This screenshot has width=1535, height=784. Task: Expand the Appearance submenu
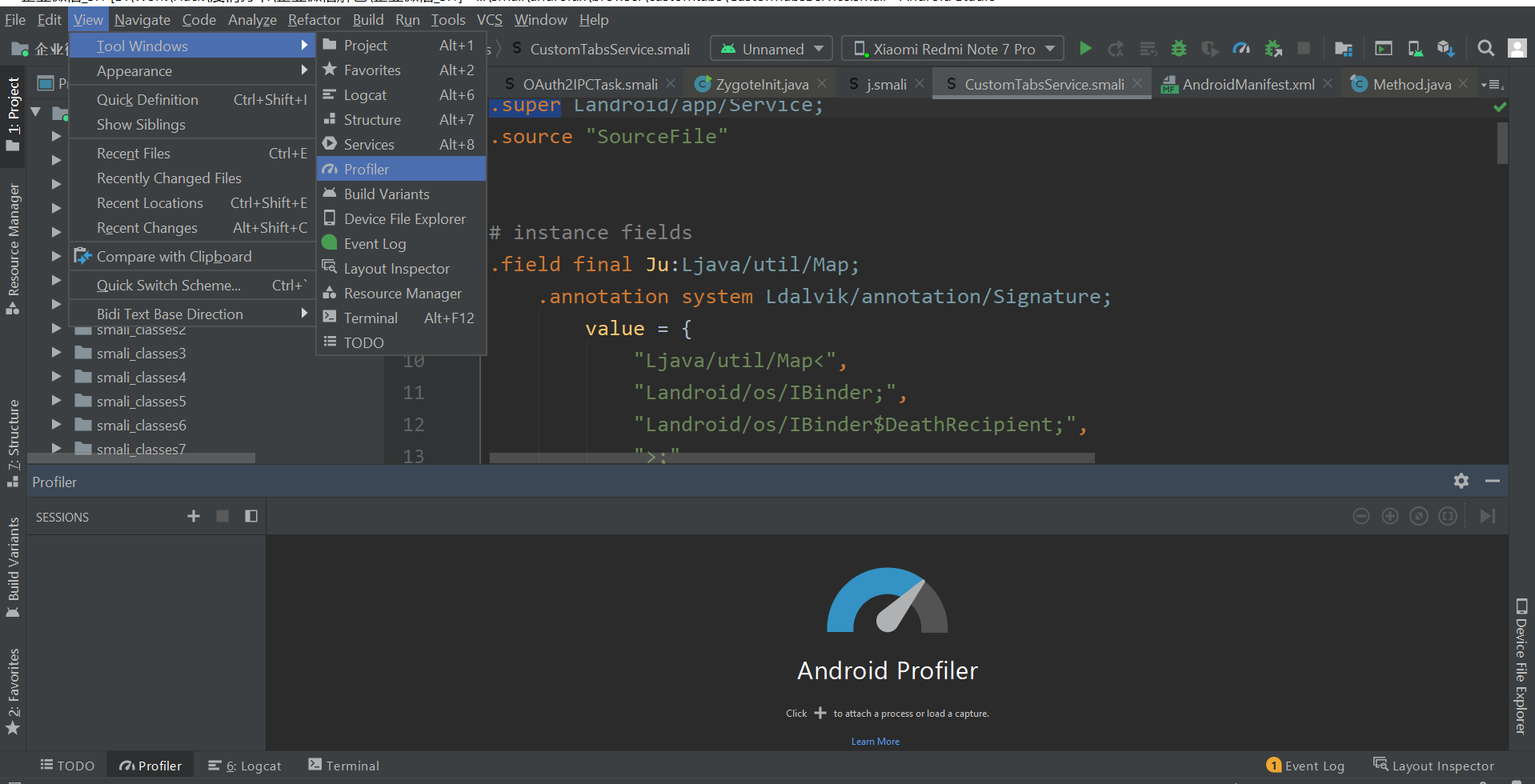point(192,70)
